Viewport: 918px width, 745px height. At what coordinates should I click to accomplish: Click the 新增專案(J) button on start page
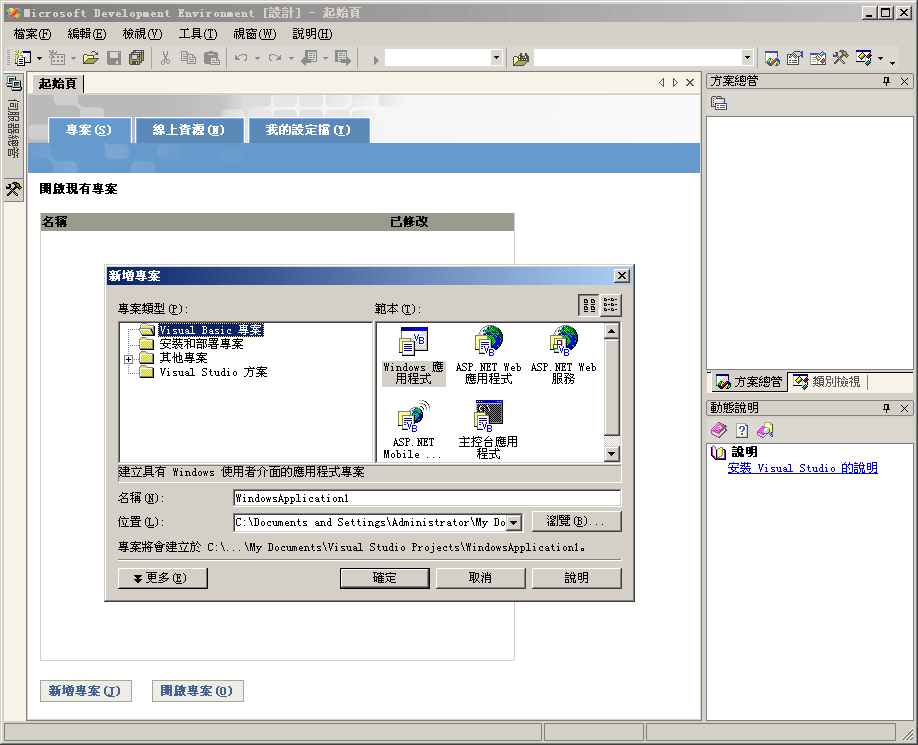85,691
